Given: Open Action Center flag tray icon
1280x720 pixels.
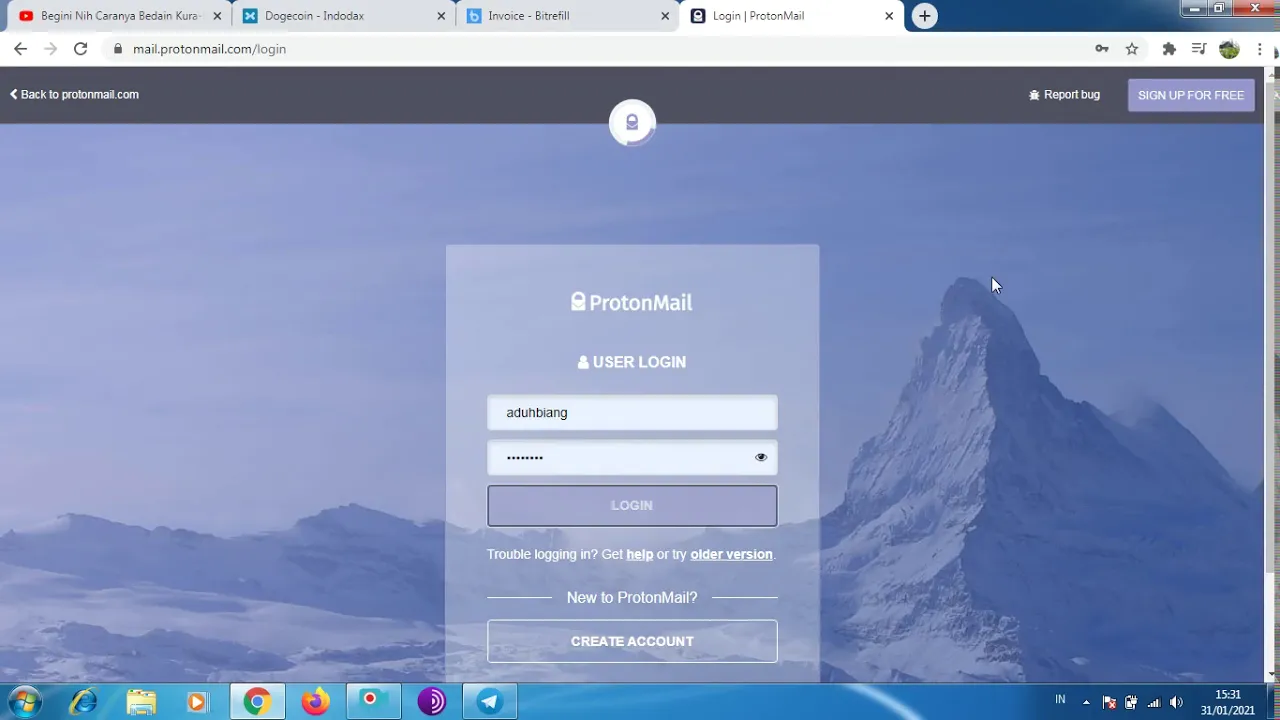Looking at the screenshot, I should click(1109, 702).
